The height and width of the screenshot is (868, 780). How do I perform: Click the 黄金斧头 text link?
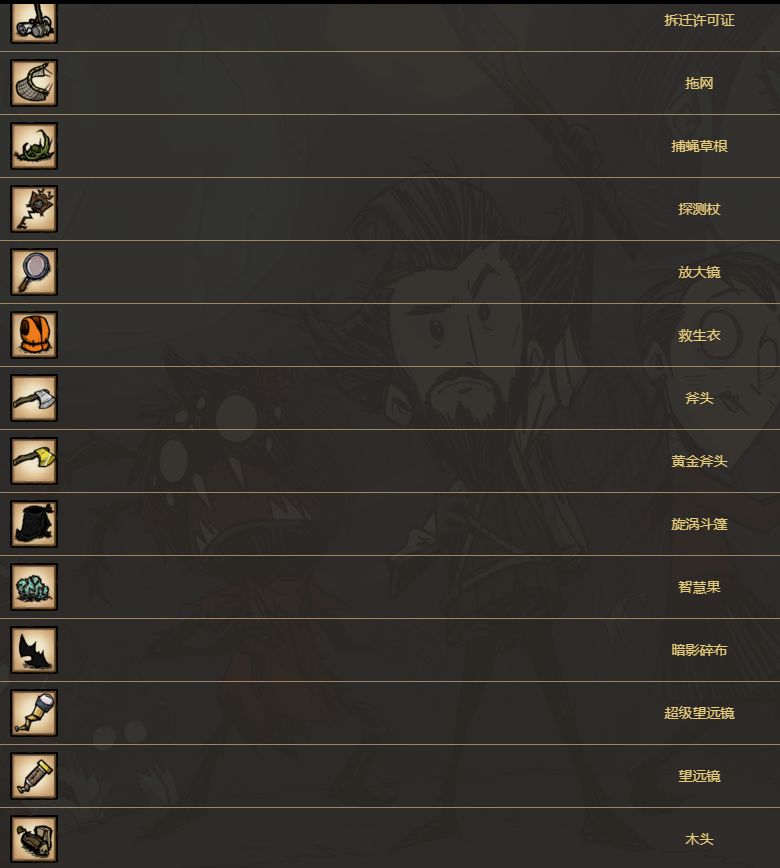699,461
